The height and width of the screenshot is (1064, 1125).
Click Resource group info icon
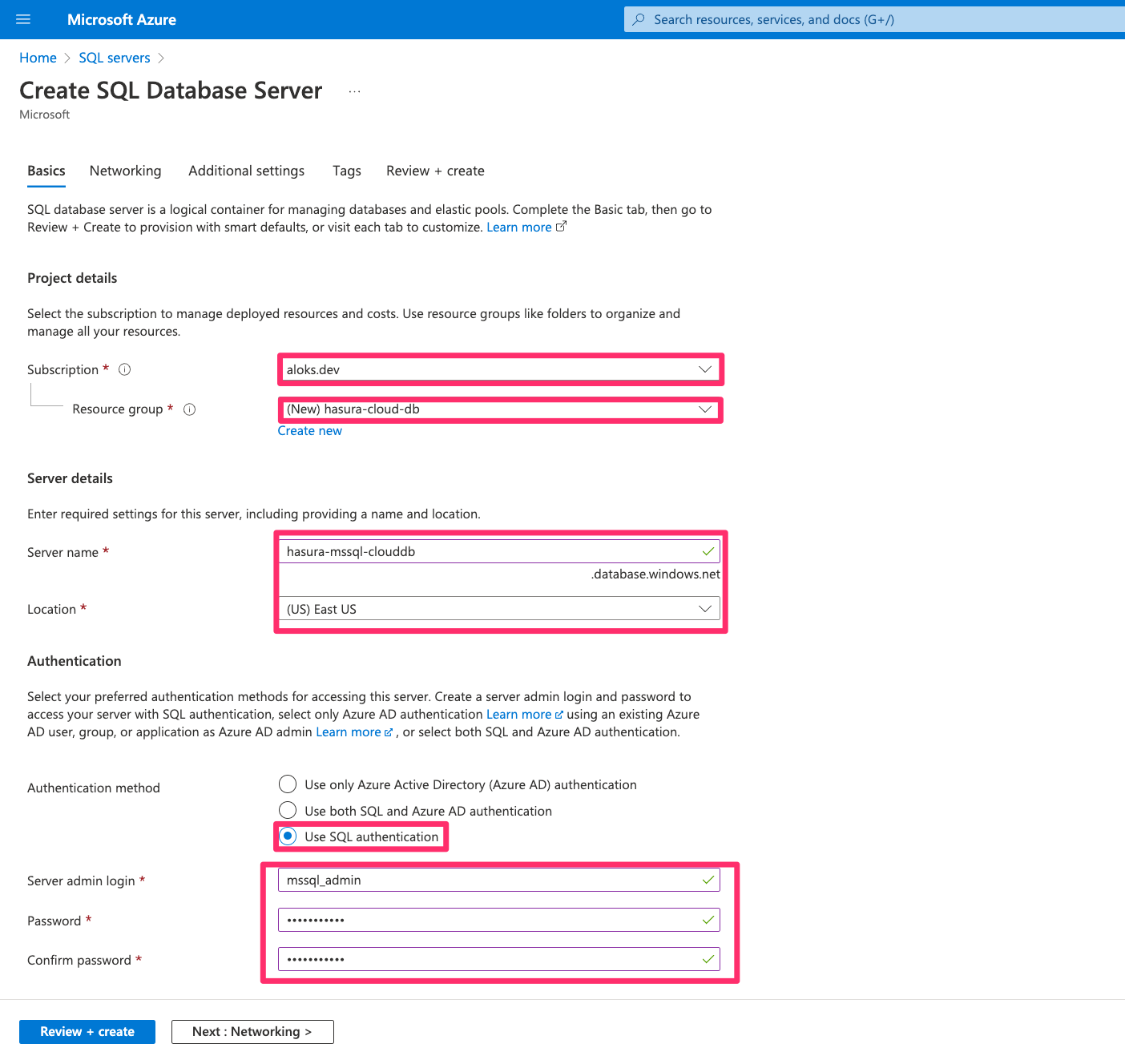click(189, 409)
